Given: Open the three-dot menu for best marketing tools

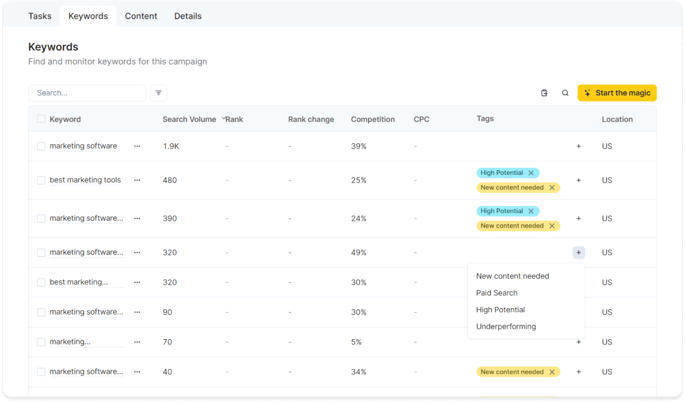Looking at the screenshot, I should pos(137,180).
